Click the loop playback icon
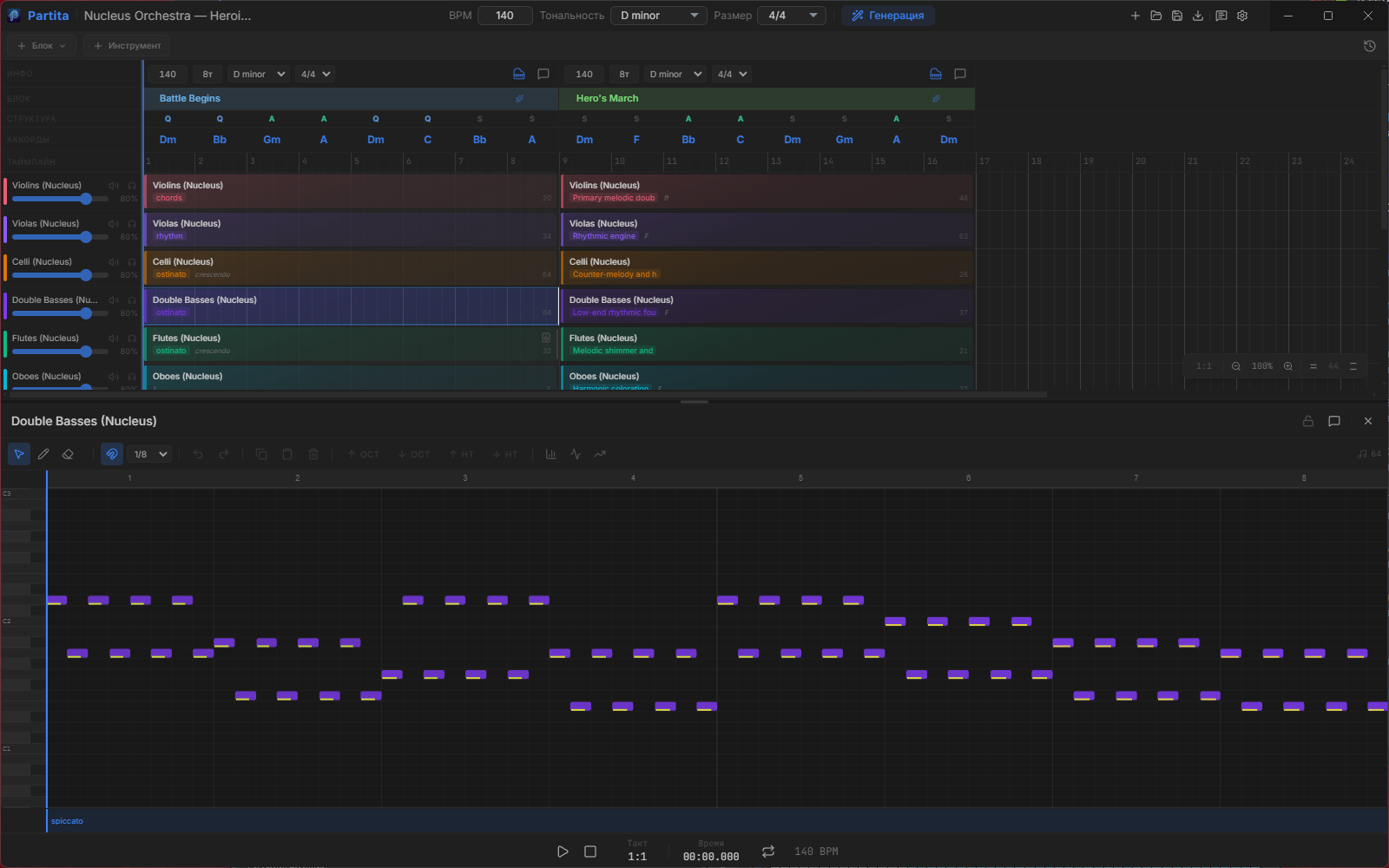This screenshot has height=868, width=1389. 768,852
